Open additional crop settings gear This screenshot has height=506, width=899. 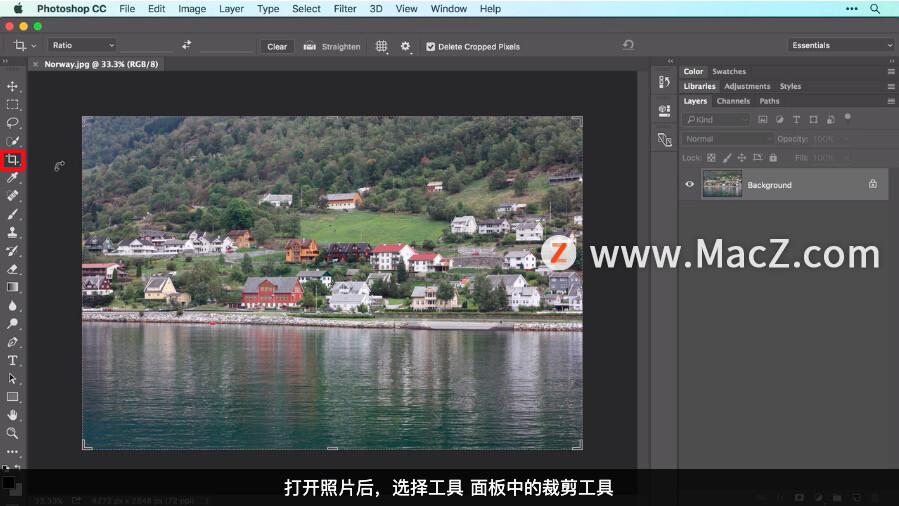click(x=405, y=46)
